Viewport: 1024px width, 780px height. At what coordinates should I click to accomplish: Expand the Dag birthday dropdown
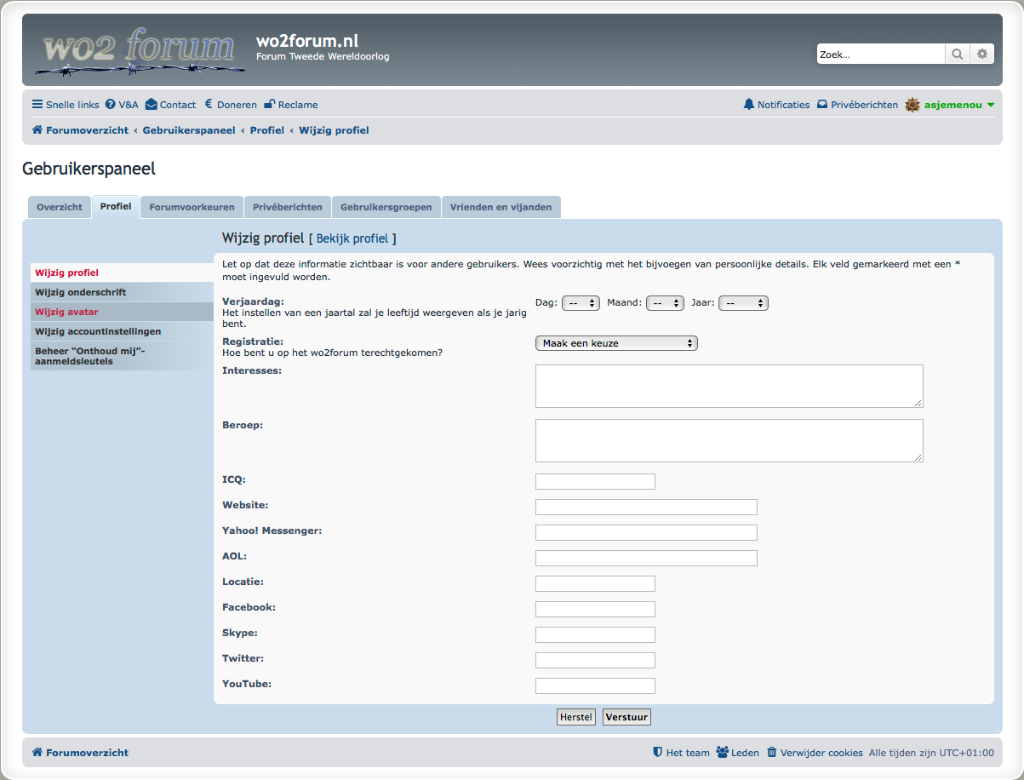click(x=580, y=303)
